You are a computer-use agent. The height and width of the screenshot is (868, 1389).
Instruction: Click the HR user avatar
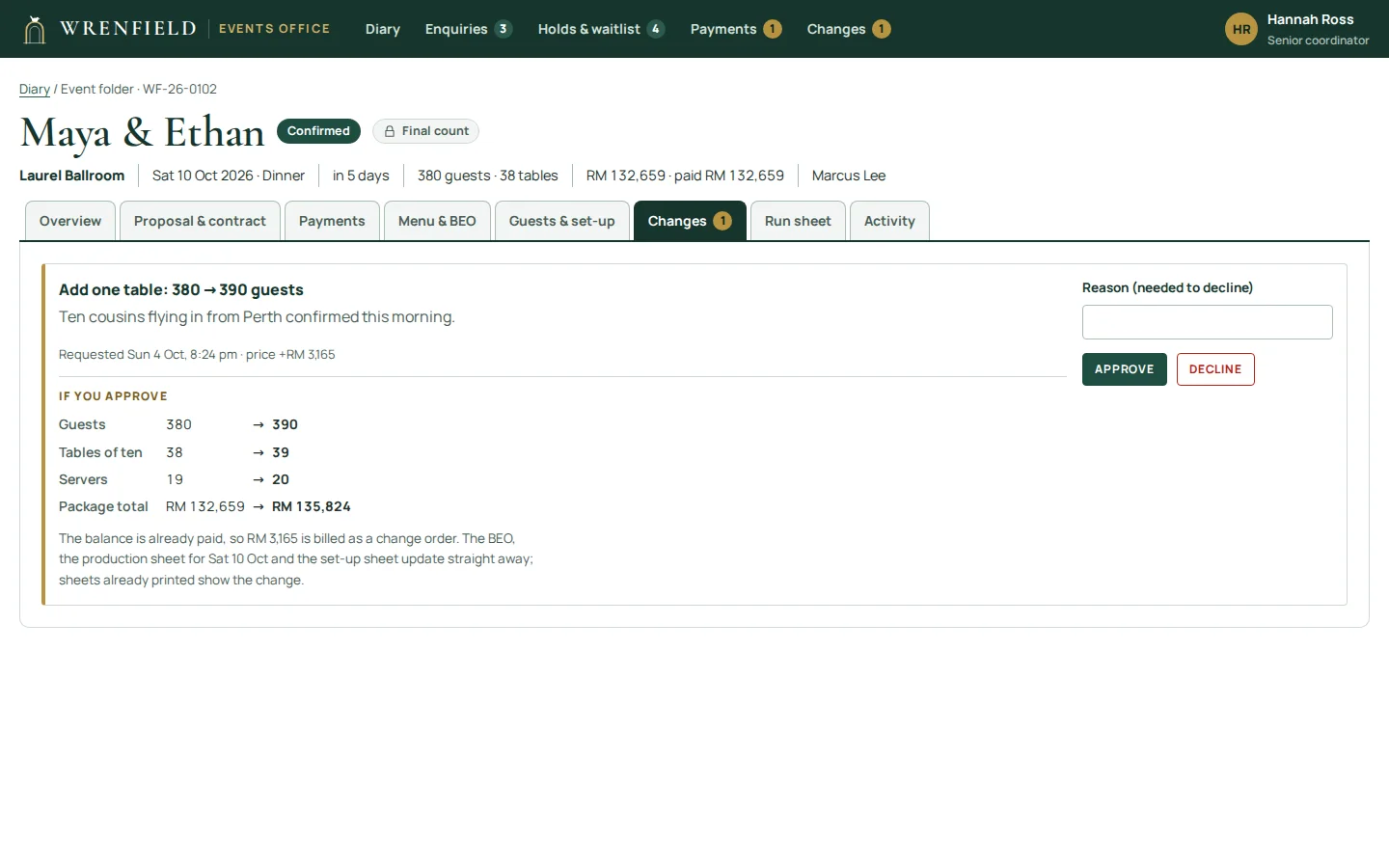[x=1241, y=29]
